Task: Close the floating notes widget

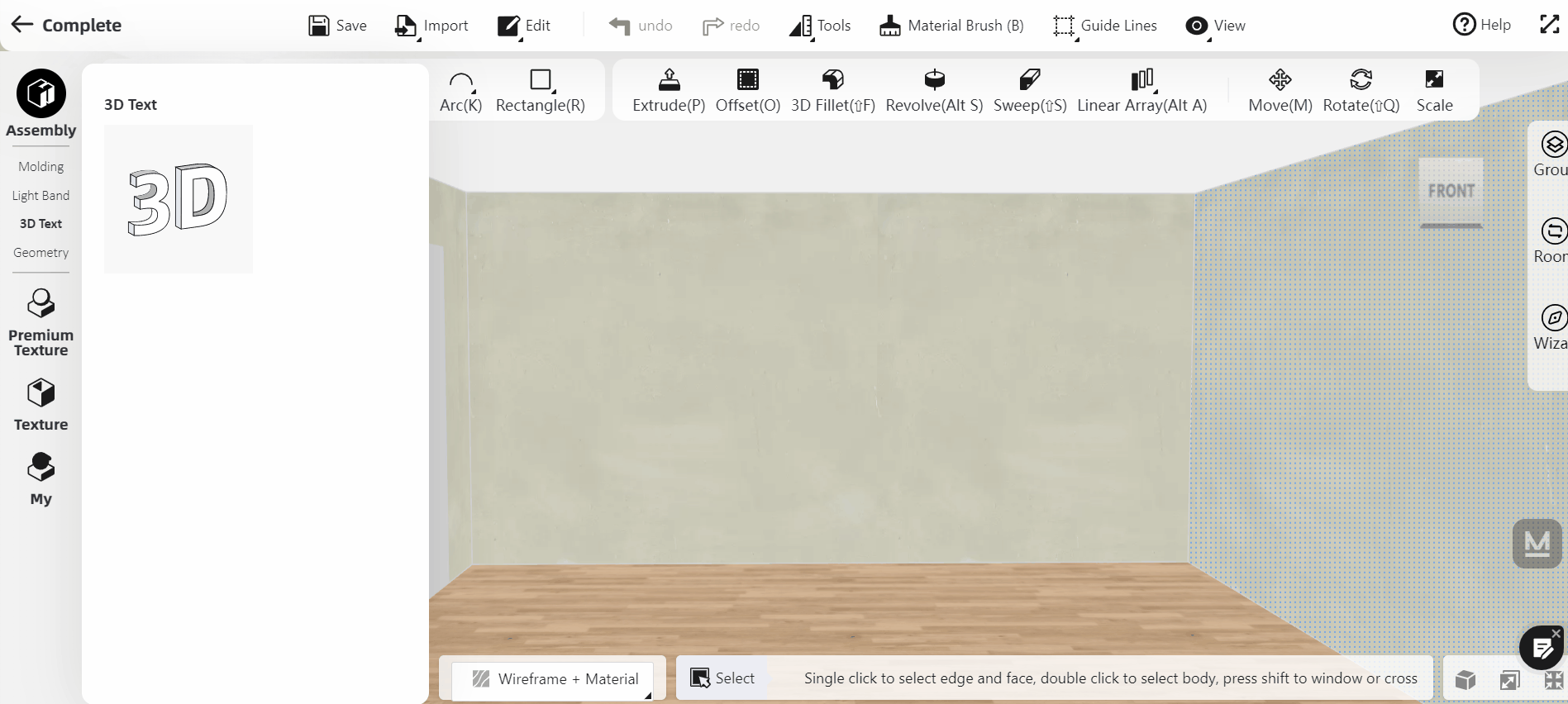Action: (x=1556, y=634)
